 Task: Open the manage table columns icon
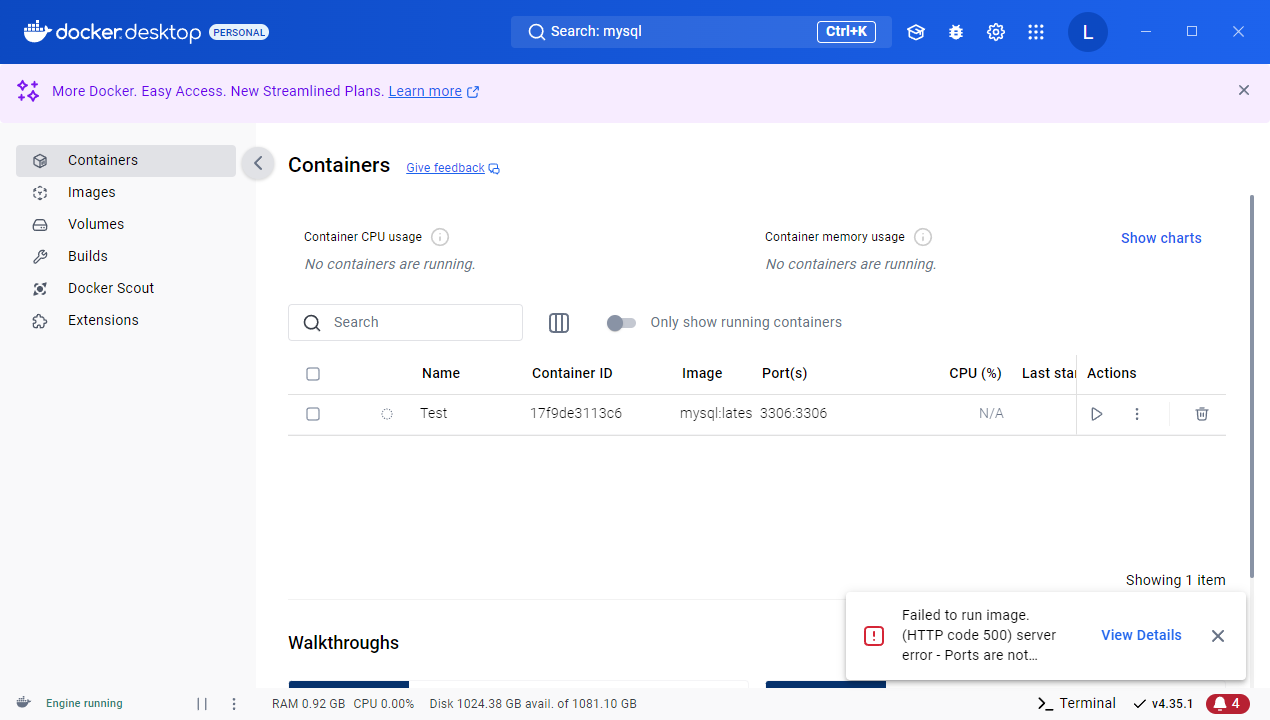pyautogui.click(x=559, y=323)
